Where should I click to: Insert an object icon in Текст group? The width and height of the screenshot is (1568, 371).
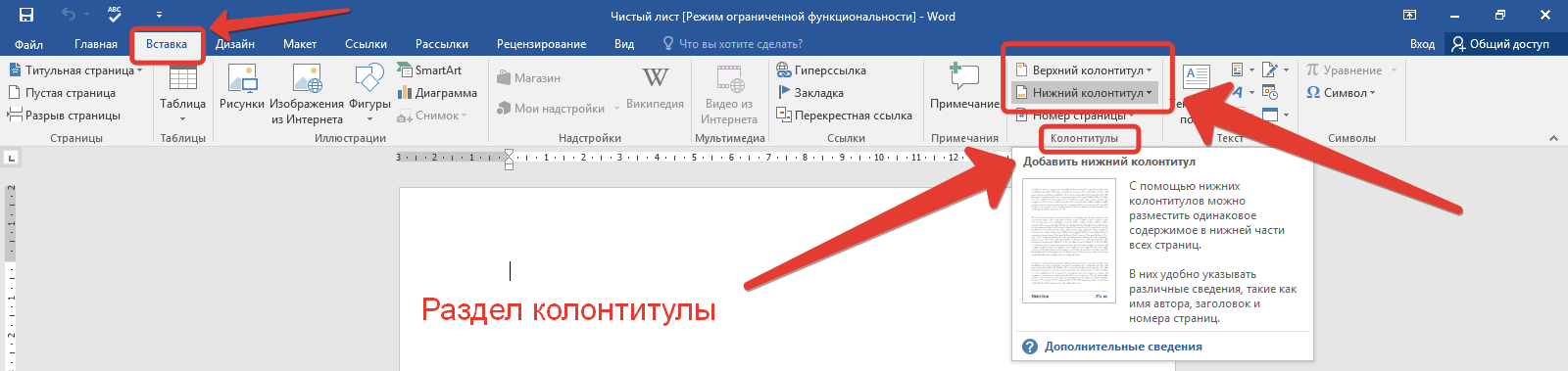coord(1270,115)
